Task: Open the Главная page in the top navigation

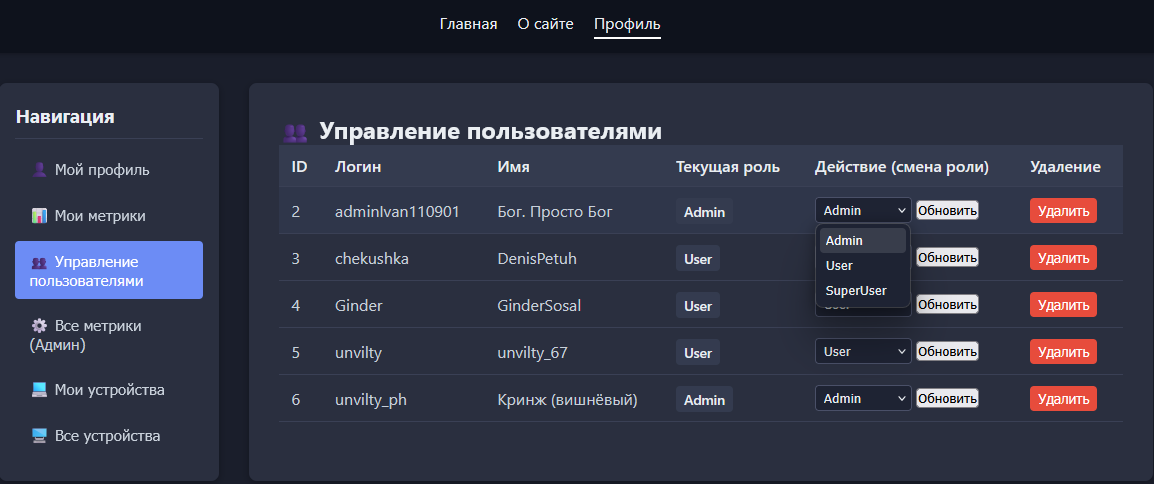Action: tap(468, 24)
